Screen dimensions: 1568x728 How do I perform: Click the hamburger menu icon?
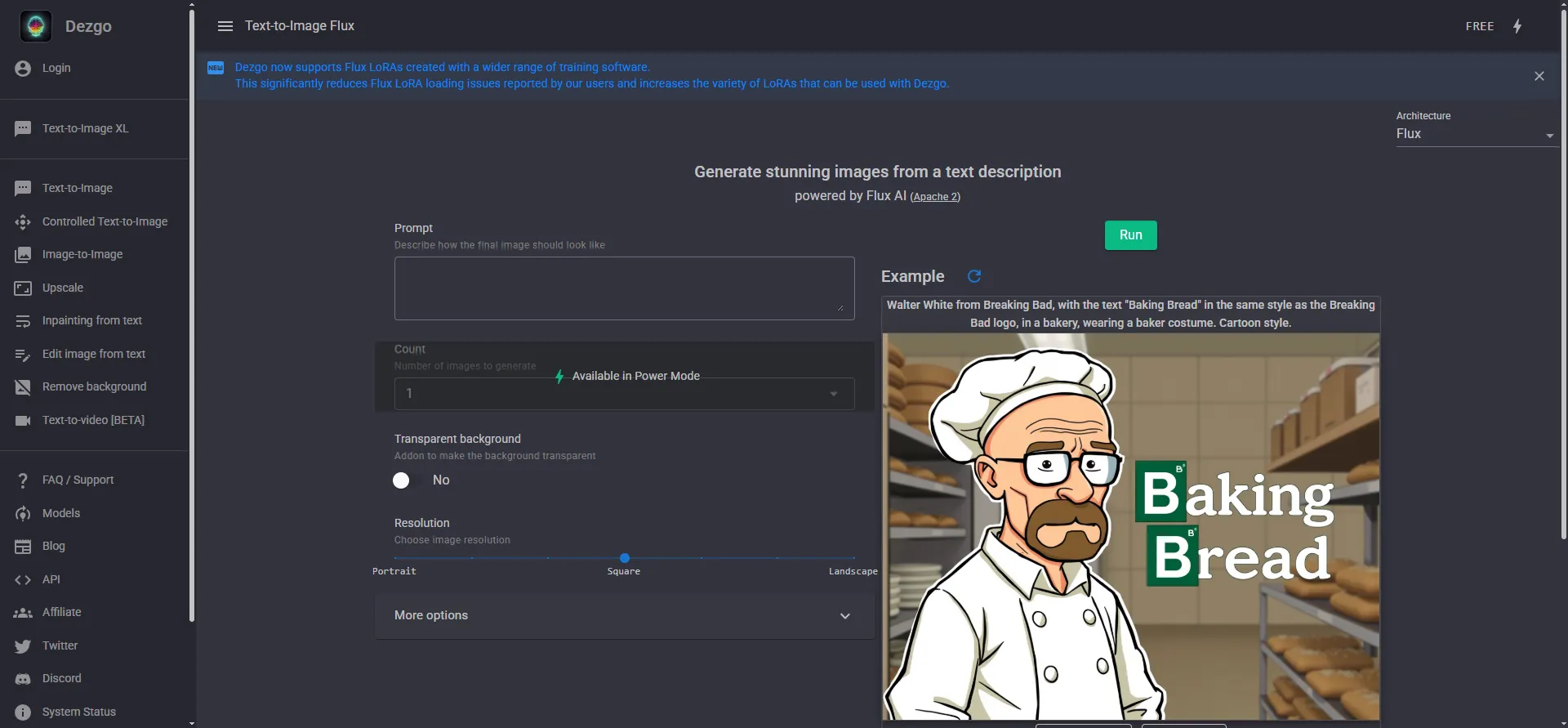tap(225, 26)
